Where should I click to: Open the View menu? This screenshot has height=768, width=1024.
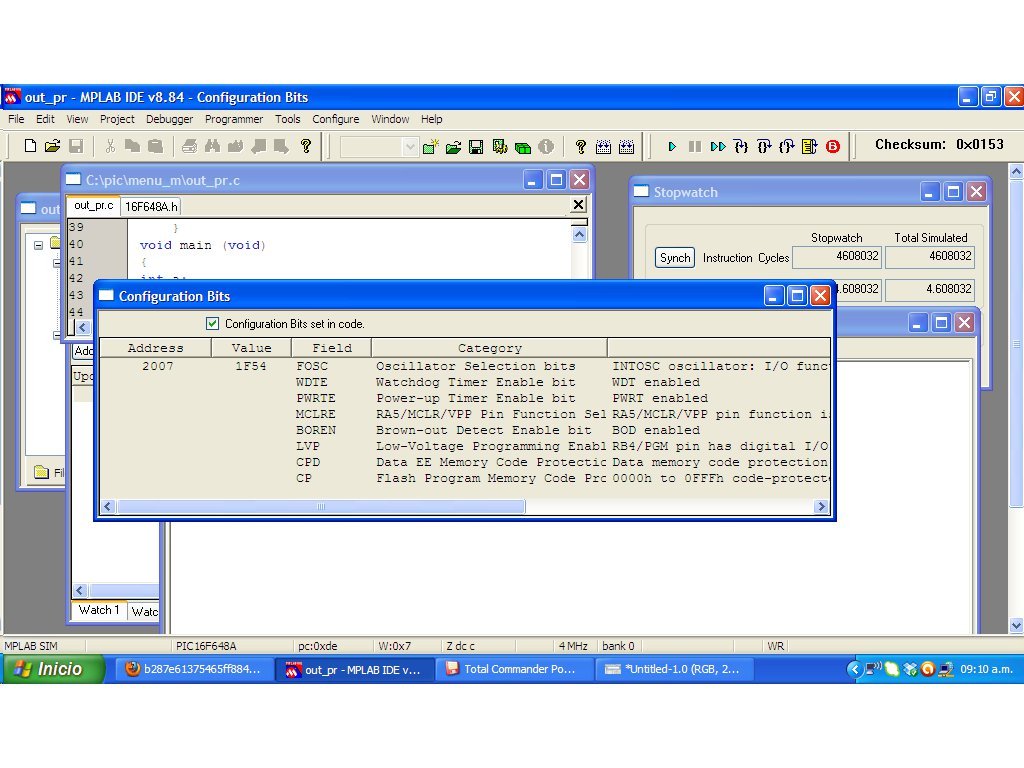77,119
